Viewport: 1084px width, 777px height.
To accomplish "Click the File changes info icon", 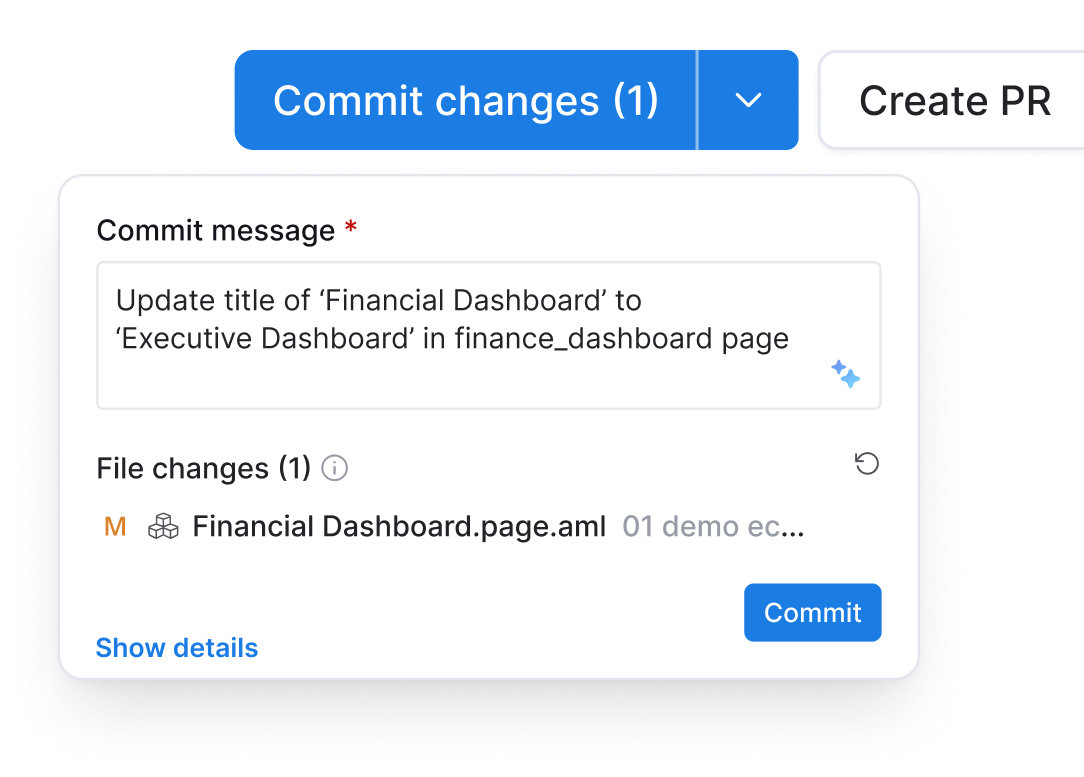I will click(335, 468).
